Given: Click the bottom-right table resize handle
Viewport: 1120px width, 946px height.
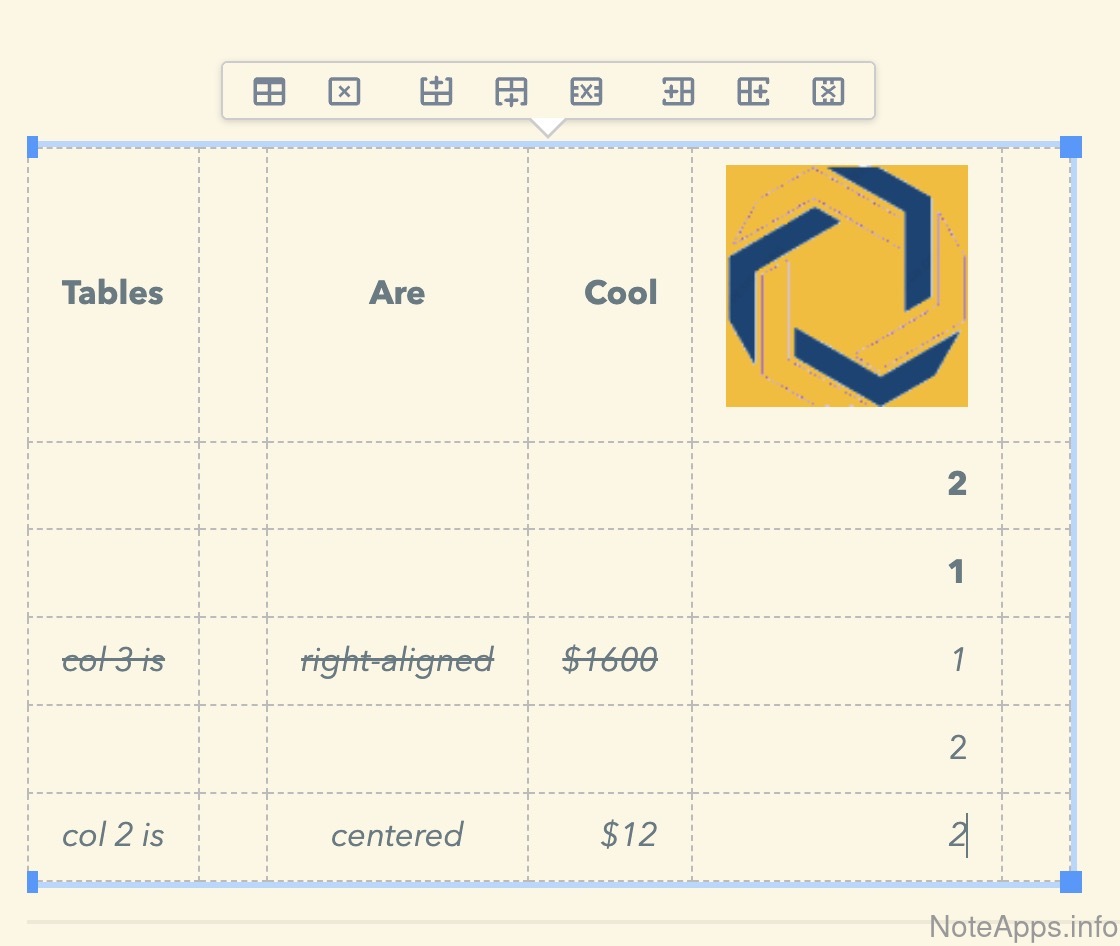Looking at the screenshot, I should click(1070, 881).
